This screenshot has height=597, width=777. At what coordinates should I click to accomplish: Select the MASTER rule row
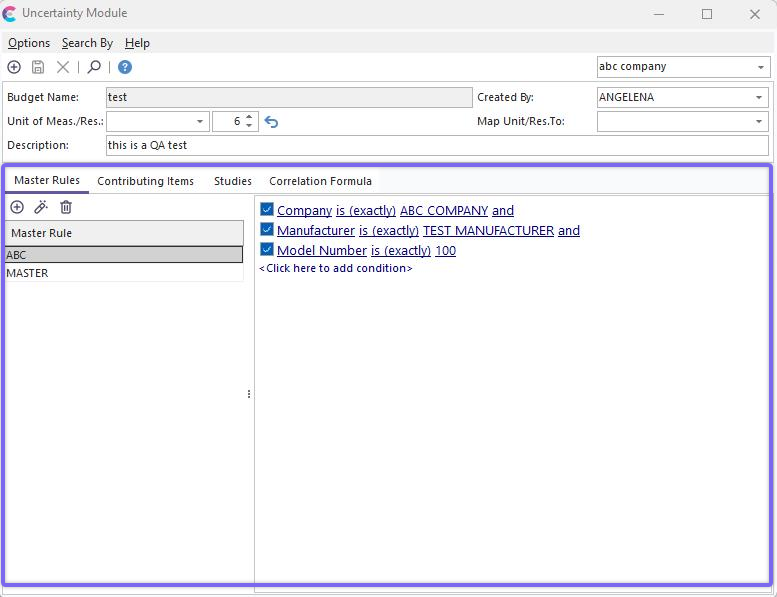(x=27, y=273)
